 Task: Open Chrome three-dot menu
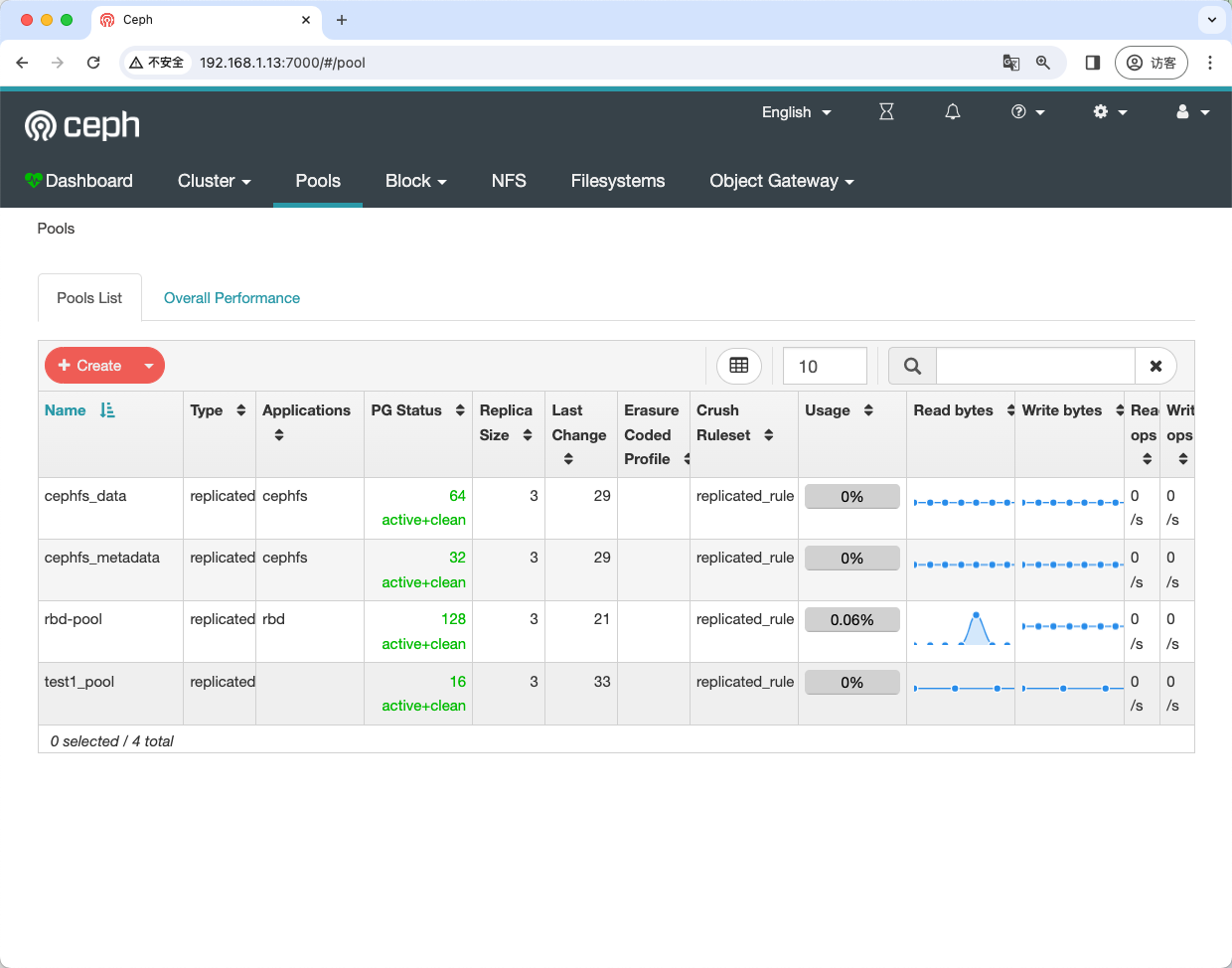(1210, 63)
